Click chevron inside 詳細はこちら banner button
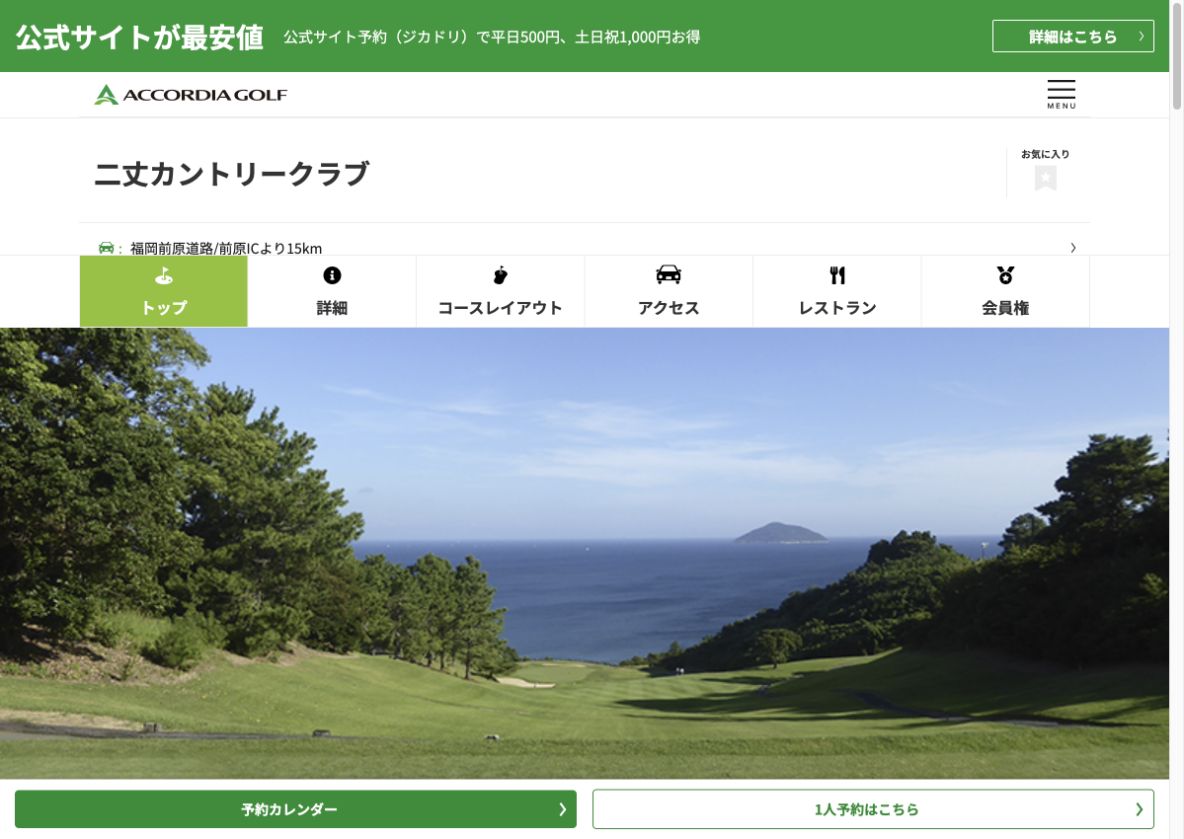This screenshot has height=839, width=1184. click(1141, 36)
